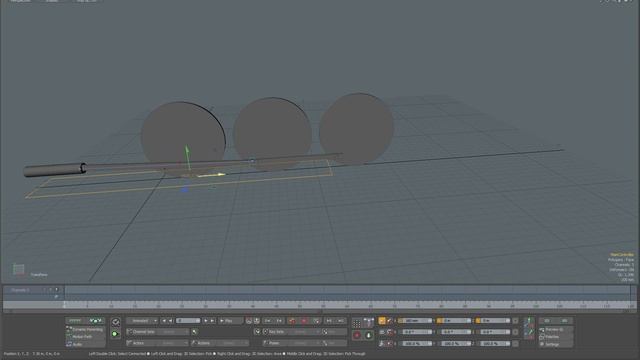
Task: Click the red record circle icon
Action: tap(357, 335)
